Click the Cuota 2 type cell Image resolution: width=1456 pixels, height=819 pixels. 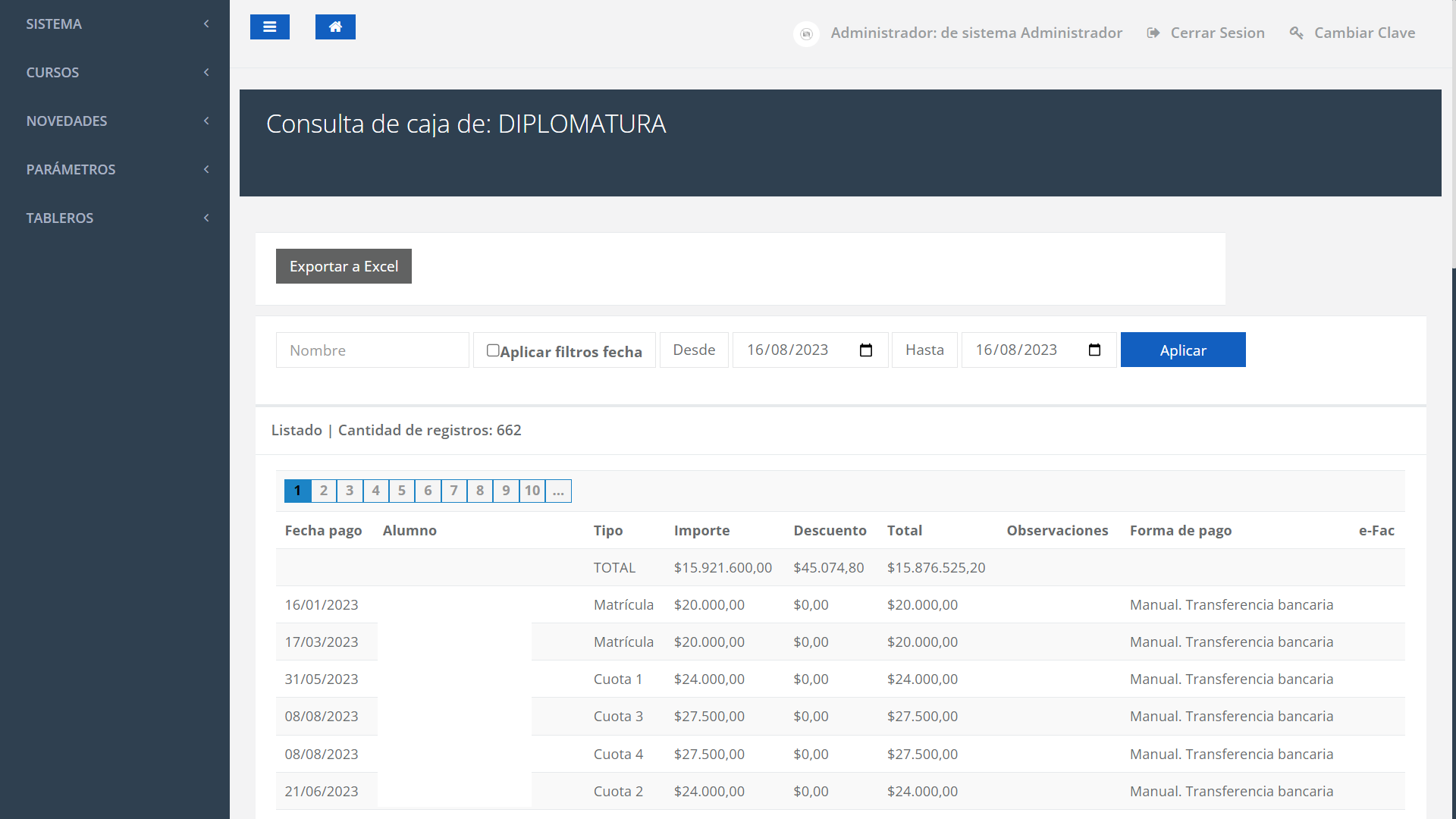click(x=618, y=791)
